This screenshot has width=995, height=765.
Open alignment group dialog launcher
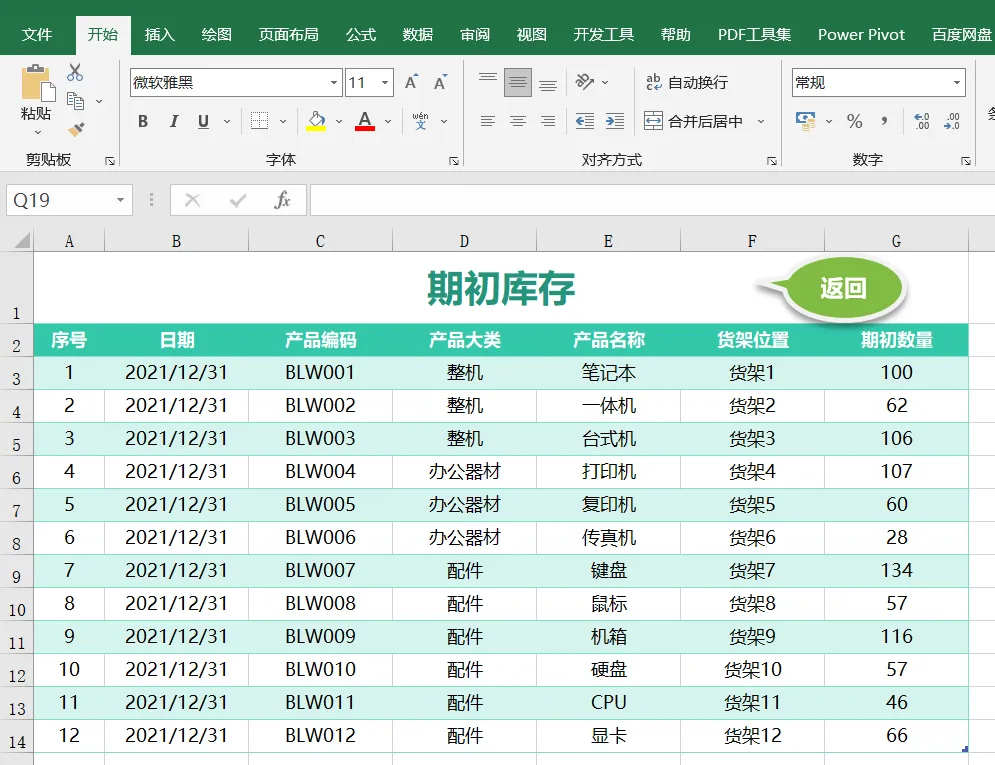pos(772,161)
